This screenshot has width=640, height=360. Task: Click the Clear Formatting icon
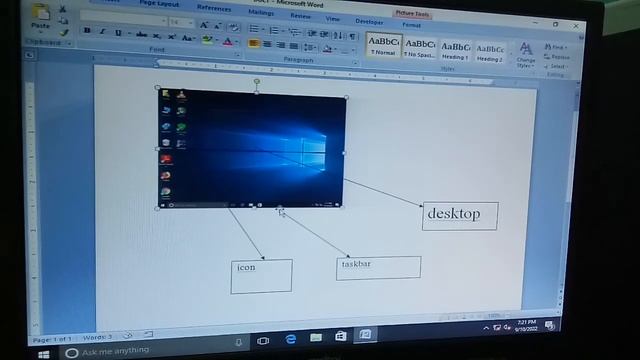(x=234, y=28)
